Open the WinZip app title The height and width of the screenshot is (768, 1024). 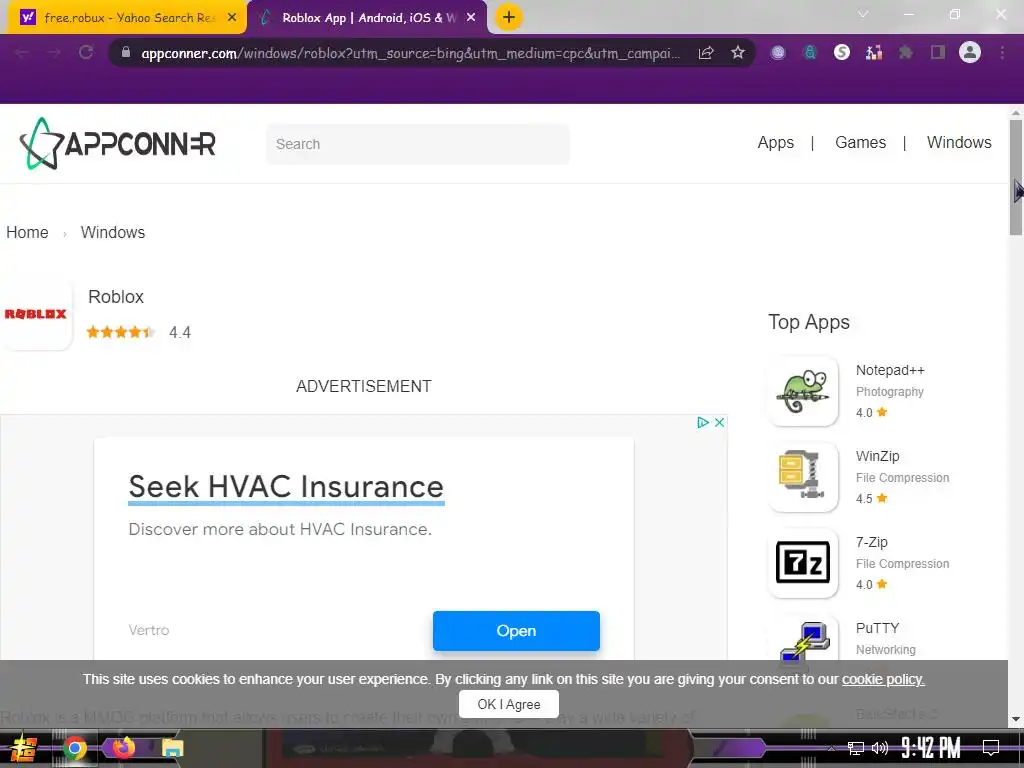tap(878, 456)
